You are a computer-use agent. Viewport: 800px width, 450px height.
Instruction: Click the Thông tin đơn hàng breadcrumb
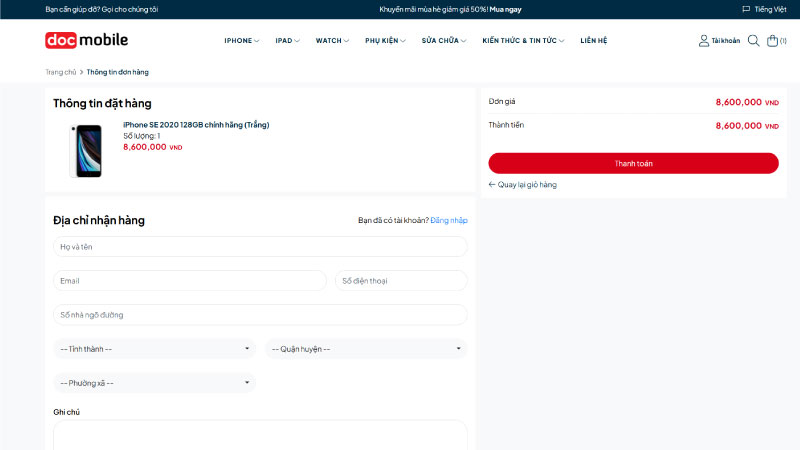pyautogui.click(x=117, y=72)
